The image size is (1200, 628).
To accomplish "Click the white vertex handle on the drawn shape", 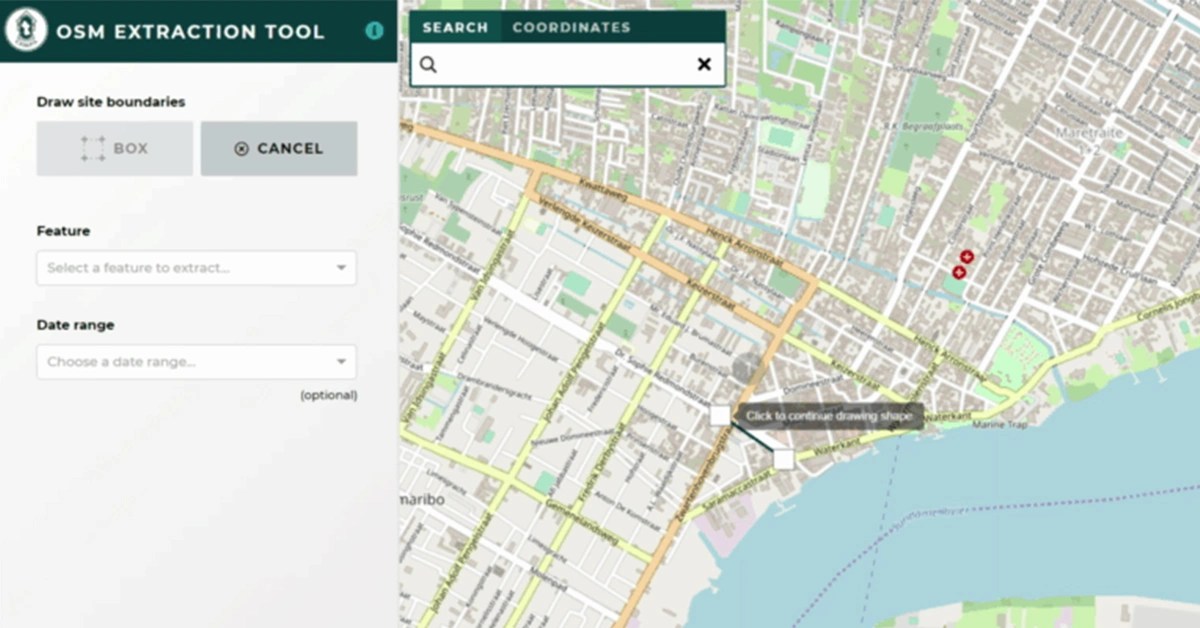I will coord(722,413).
